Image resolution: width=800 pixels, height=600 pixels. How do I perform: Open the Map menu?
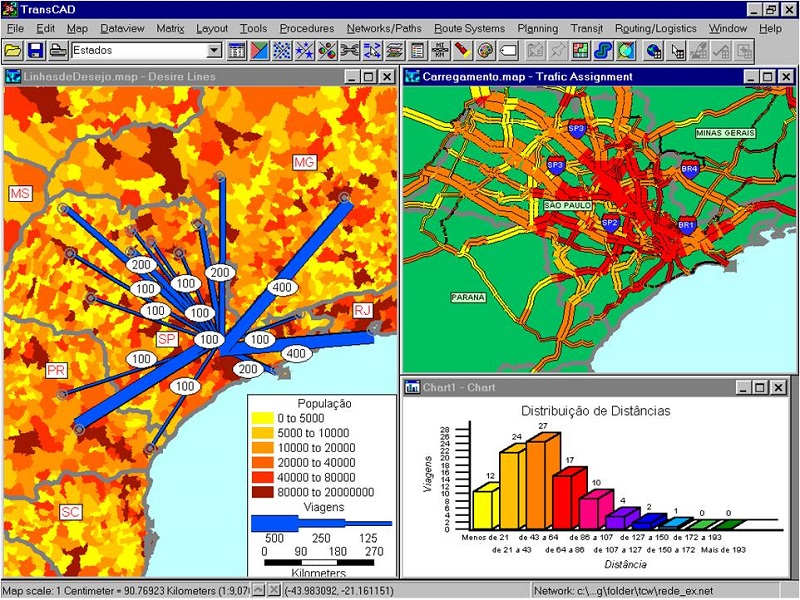pos(77,29)
